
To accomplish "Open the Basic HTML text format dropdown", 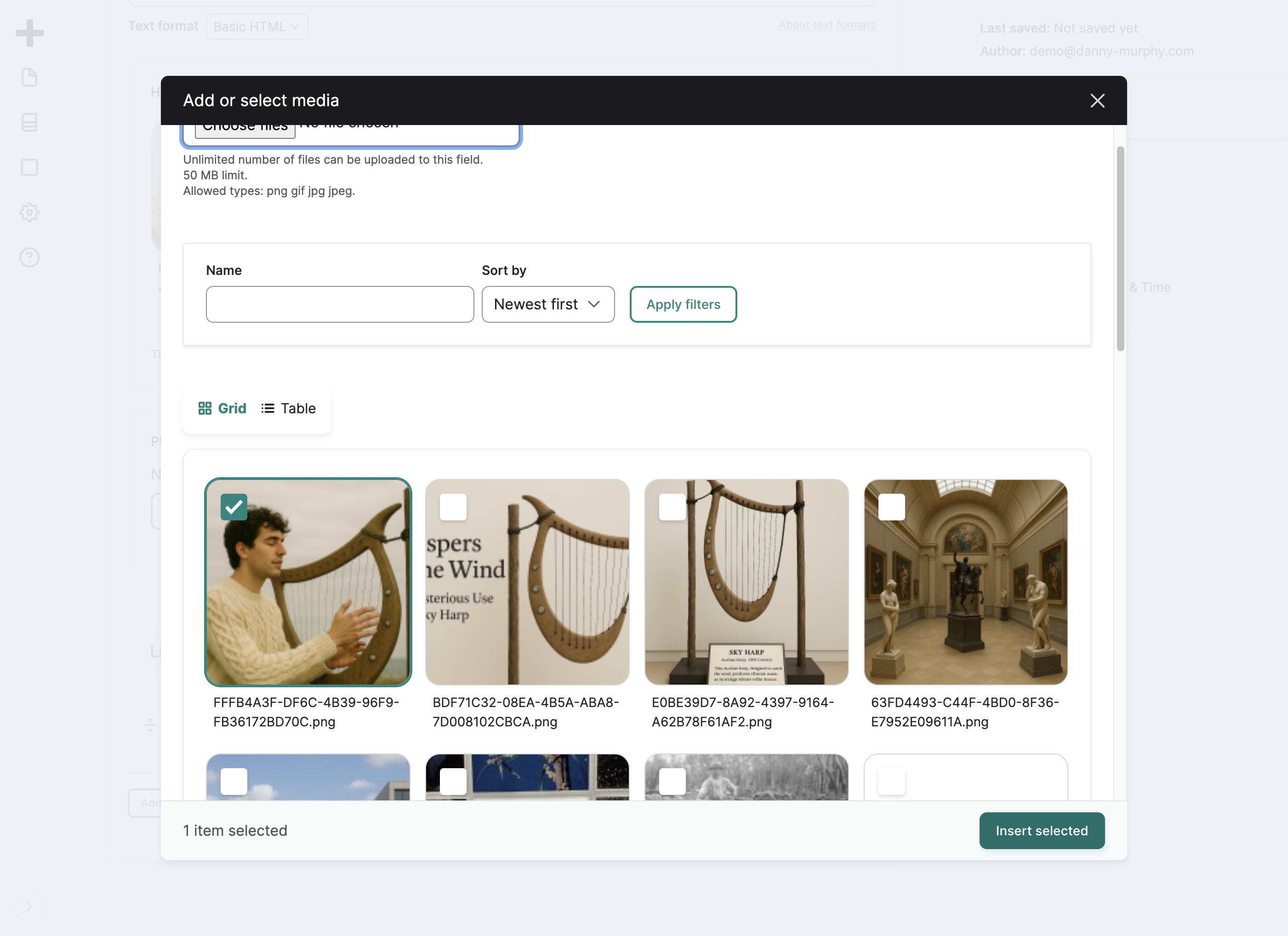I will (x=256, y=27).
